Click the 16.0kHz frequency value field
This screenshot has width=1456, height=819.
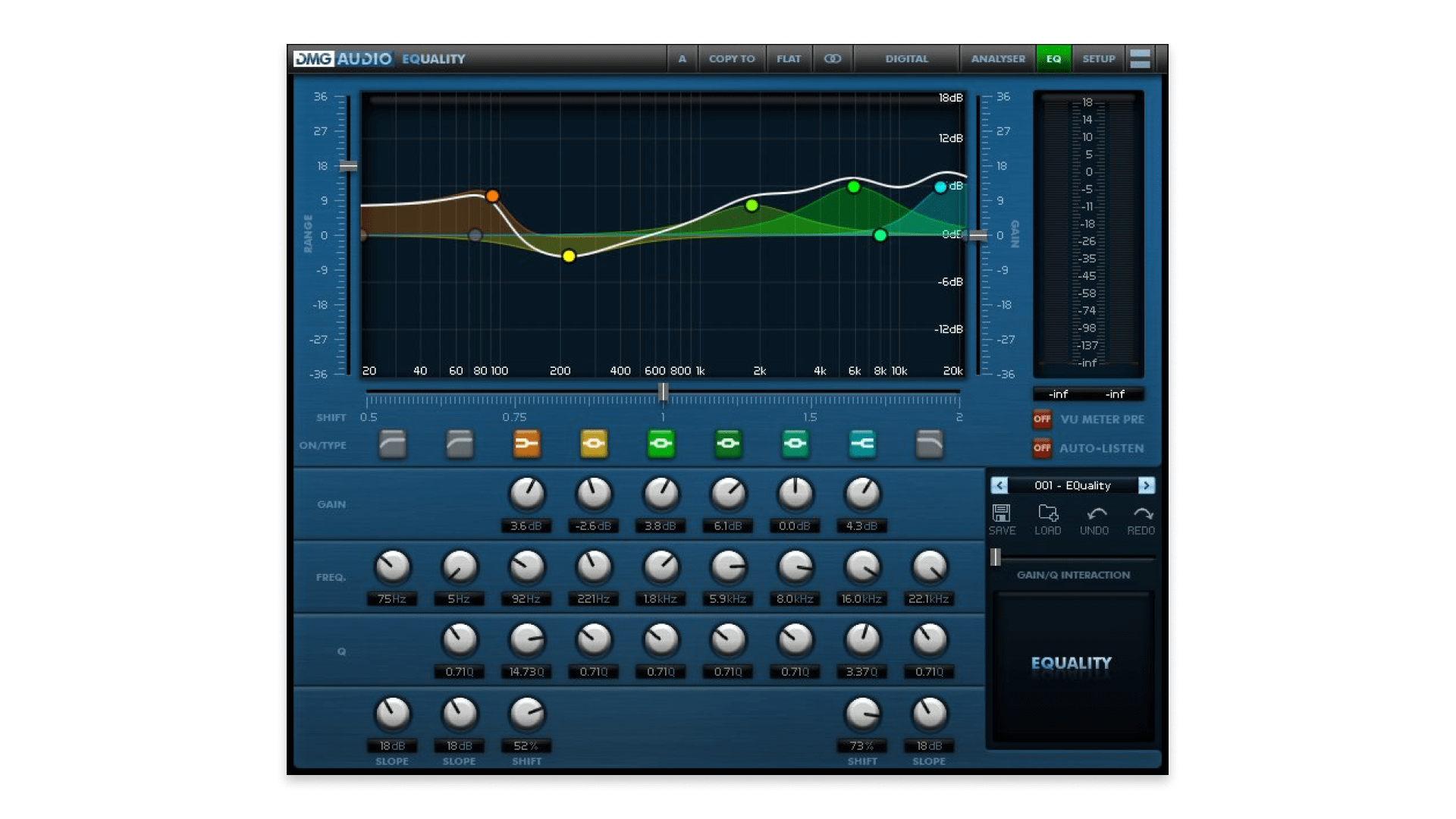pyautogui.click(x=862, y=599)
